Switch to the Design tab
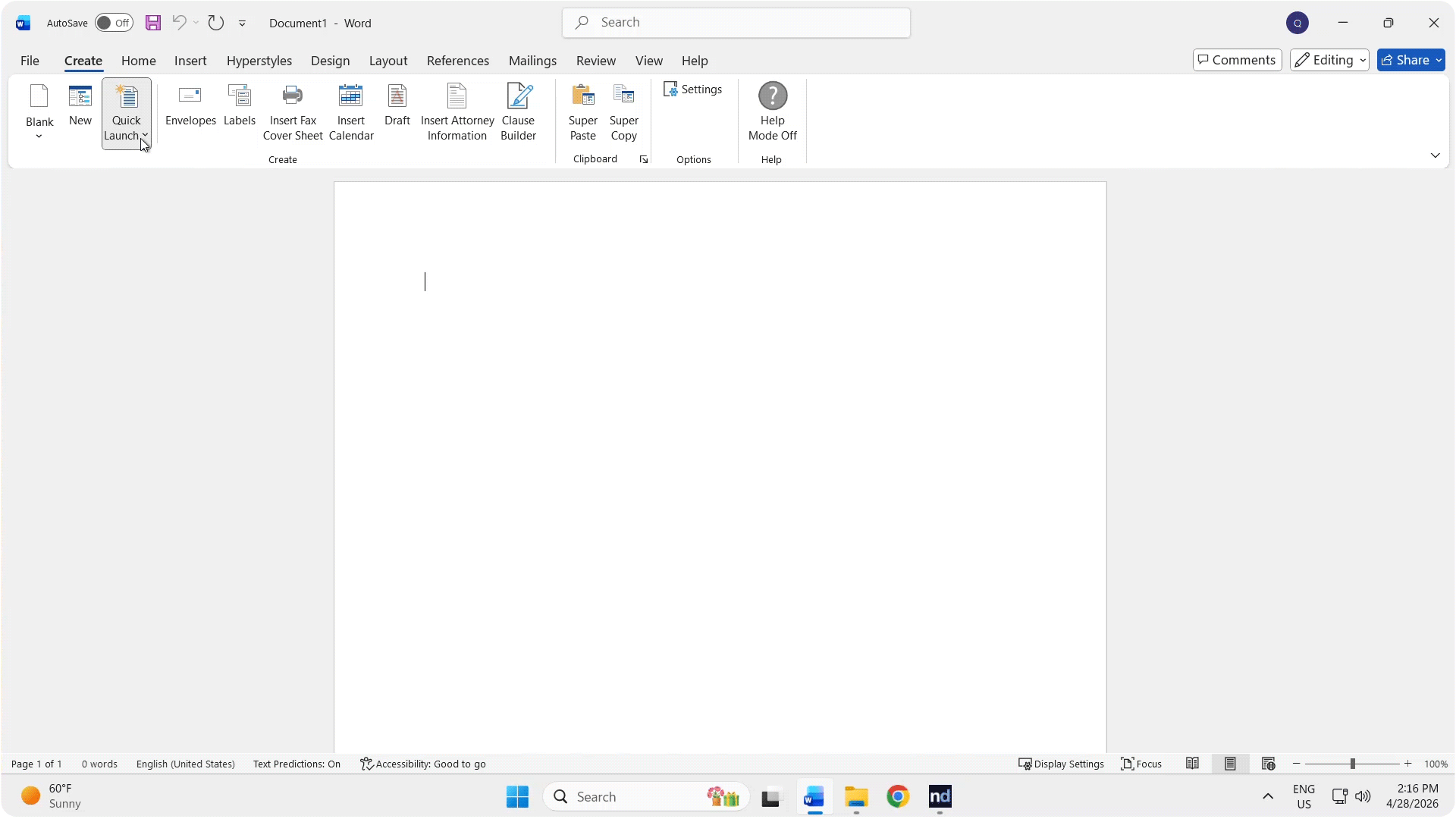 click(x=330, y=61)
